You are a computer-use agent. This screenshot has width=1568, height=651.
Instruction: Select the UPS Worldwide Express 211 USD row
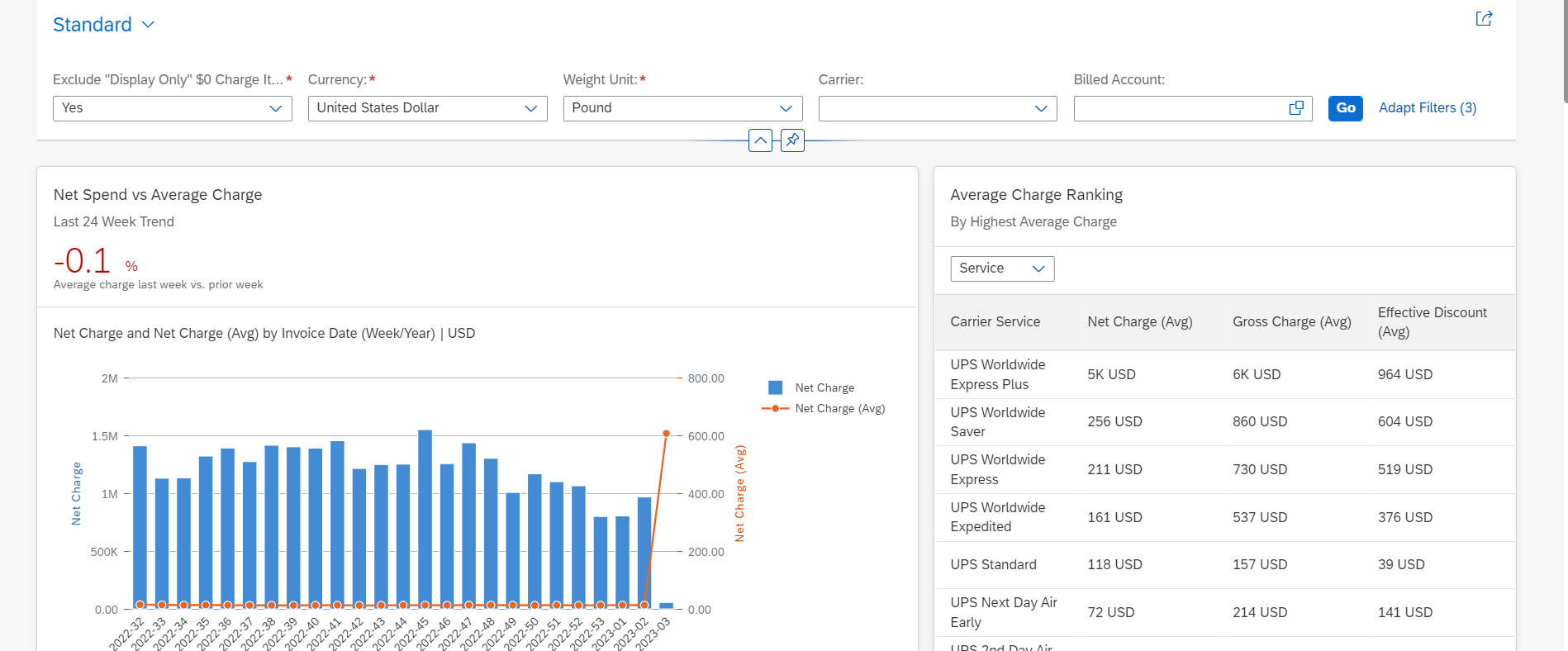[1225, 470]
